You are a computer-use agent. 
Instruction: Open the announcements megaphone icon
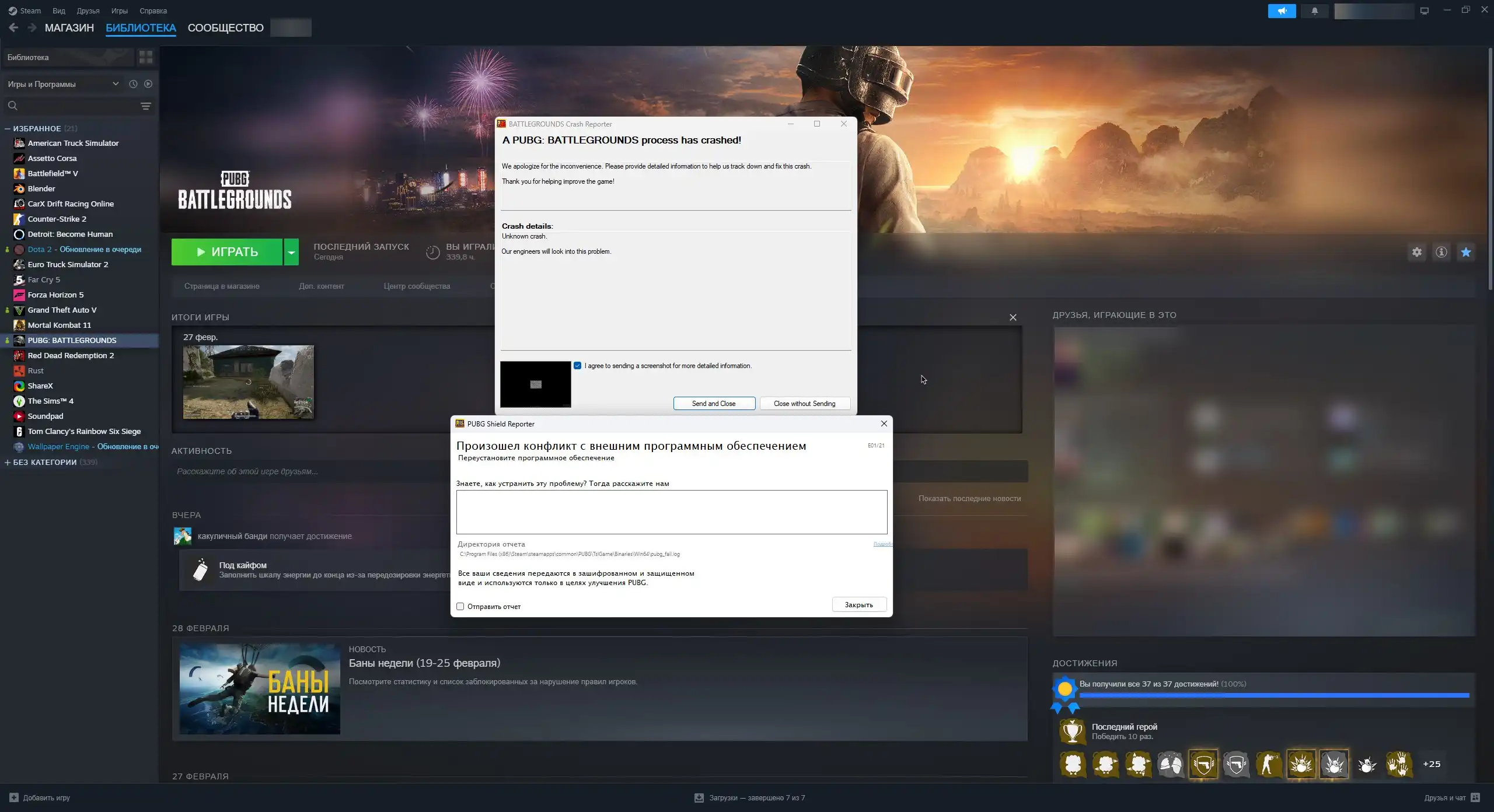coord(1282,10)
